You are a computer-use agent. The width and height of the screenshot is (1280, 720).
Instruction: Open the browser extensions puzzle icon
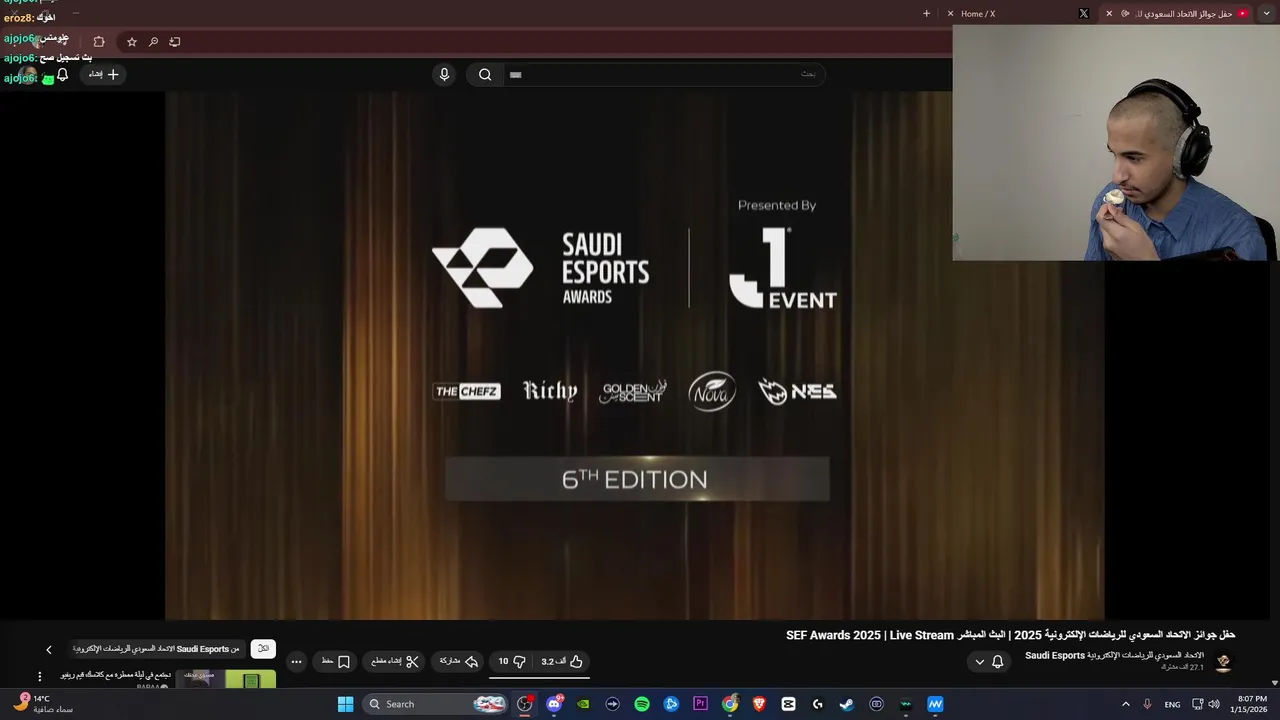(98, 41)
